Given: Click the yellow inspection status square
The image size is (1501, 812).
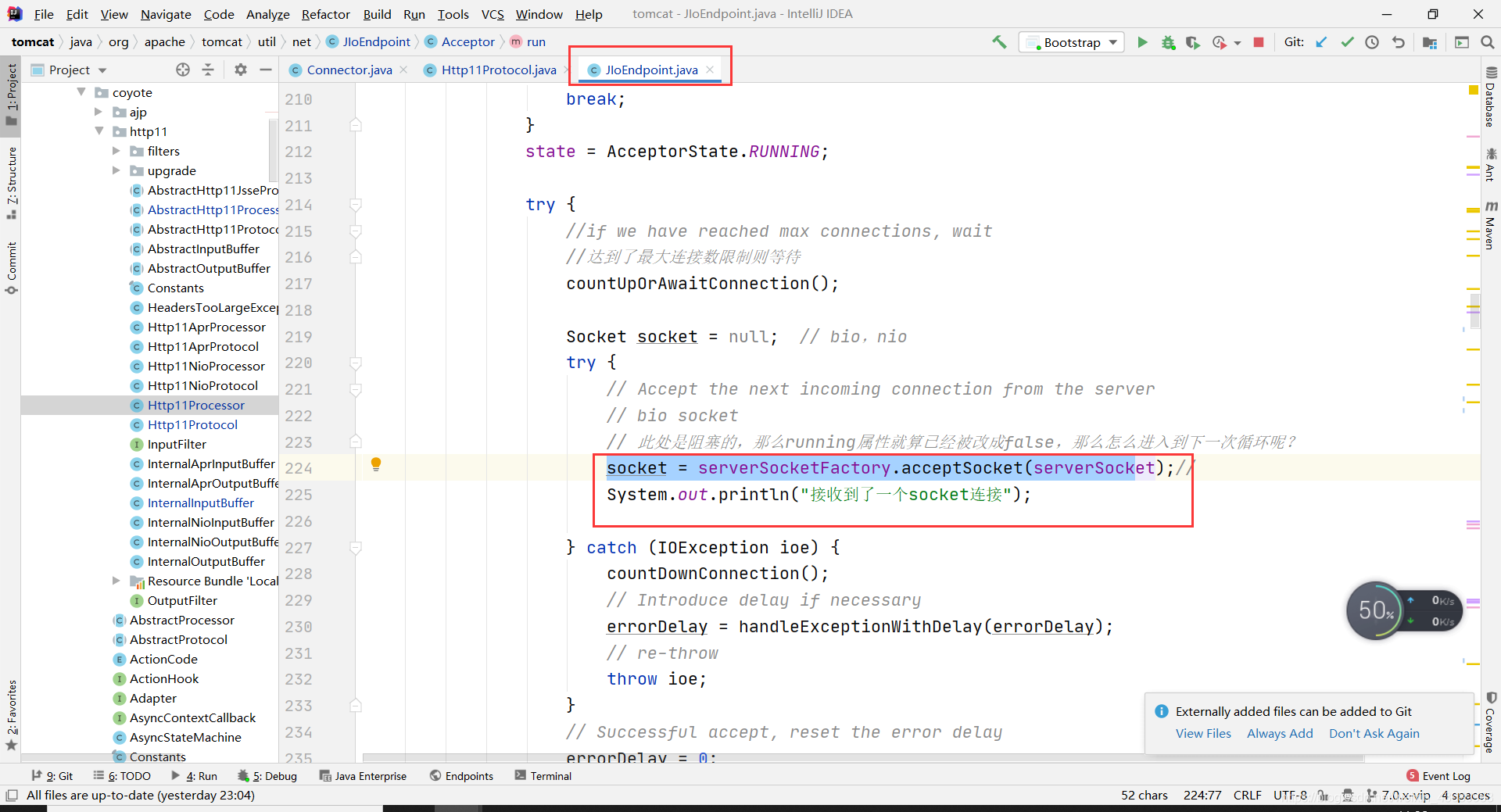Looking at the screenshot, I should [1474, 91].
